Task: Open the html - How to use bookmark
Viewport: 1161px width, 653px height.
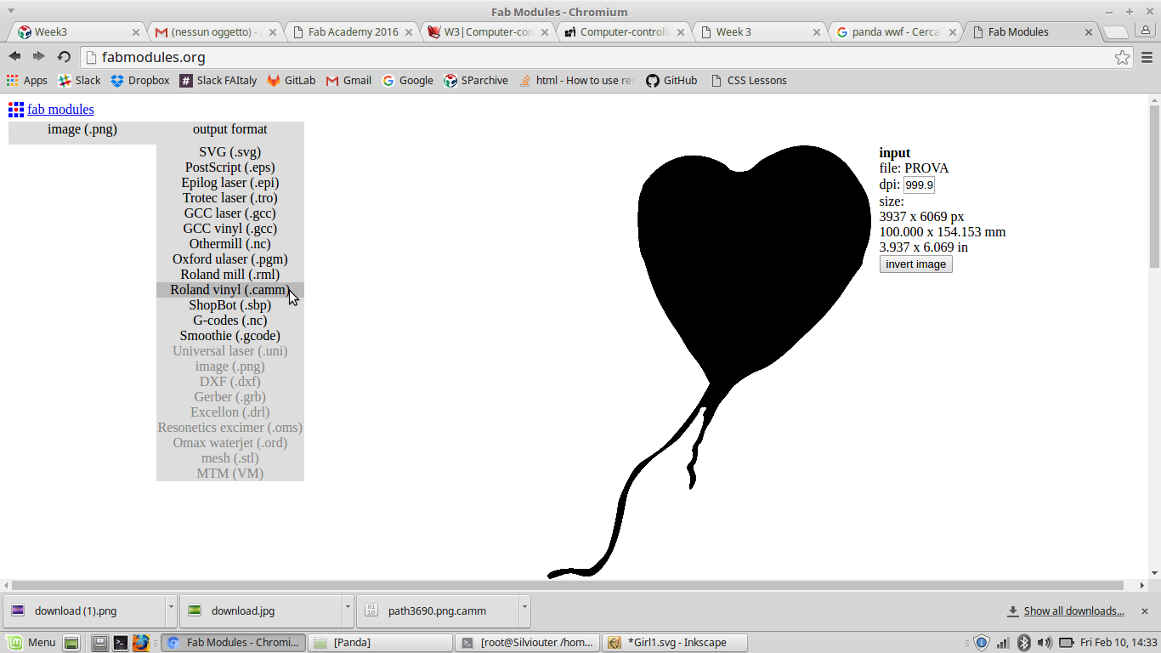Action: point(575,80)
